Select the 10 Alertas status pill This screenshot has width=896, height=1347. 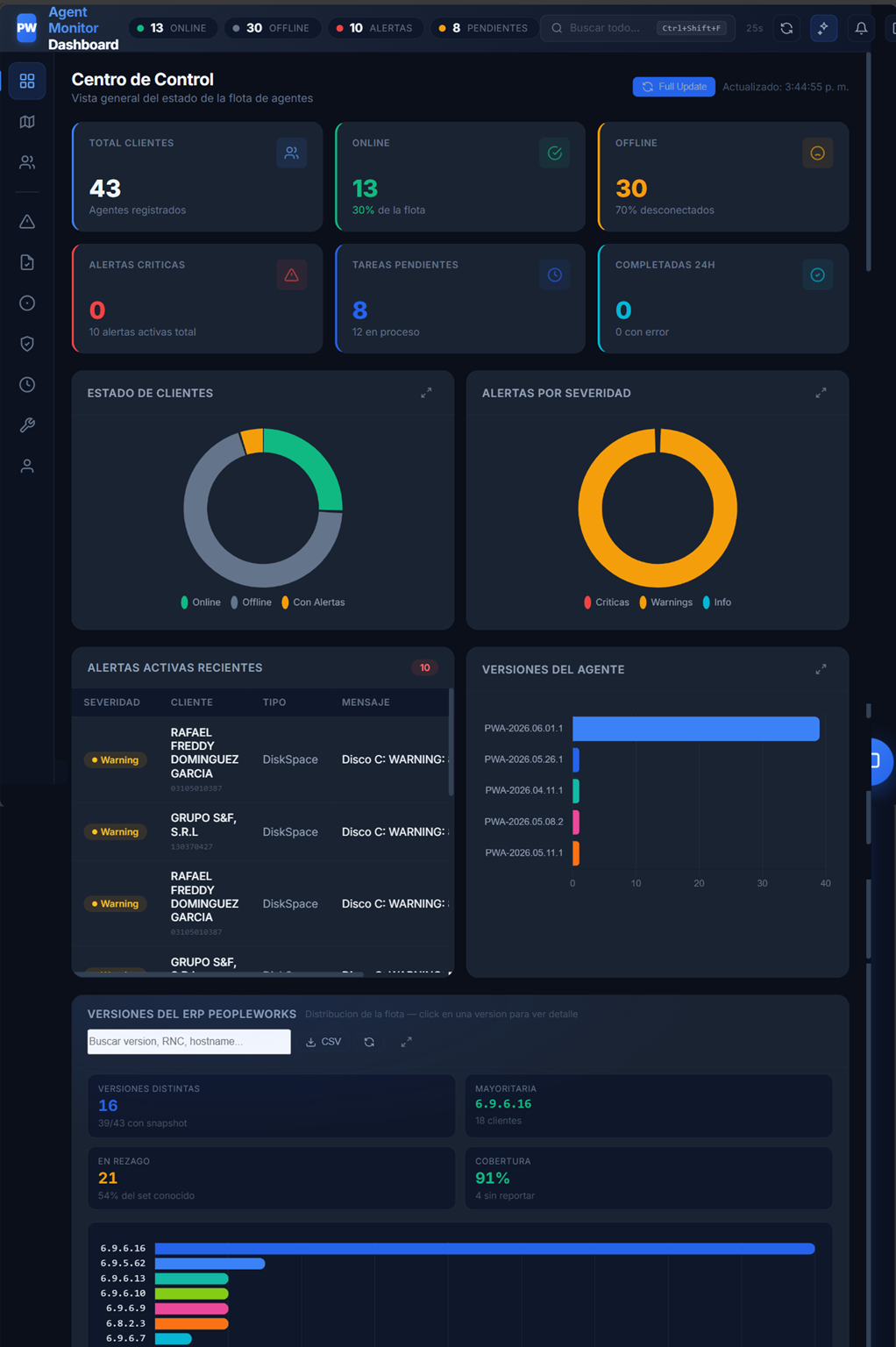click(x=375, y=28)
